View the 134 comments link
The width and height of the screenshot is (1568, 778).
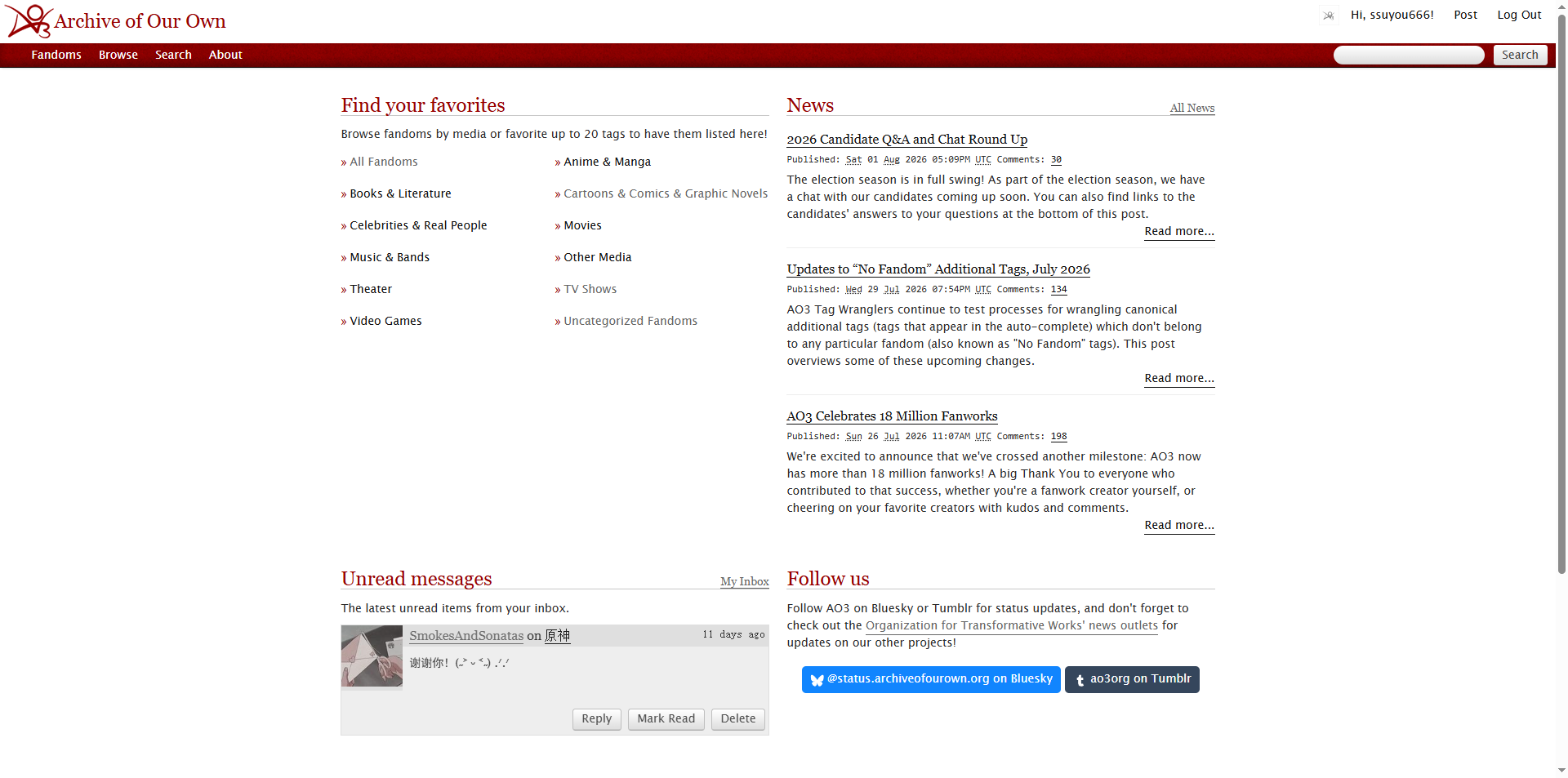1058,290
